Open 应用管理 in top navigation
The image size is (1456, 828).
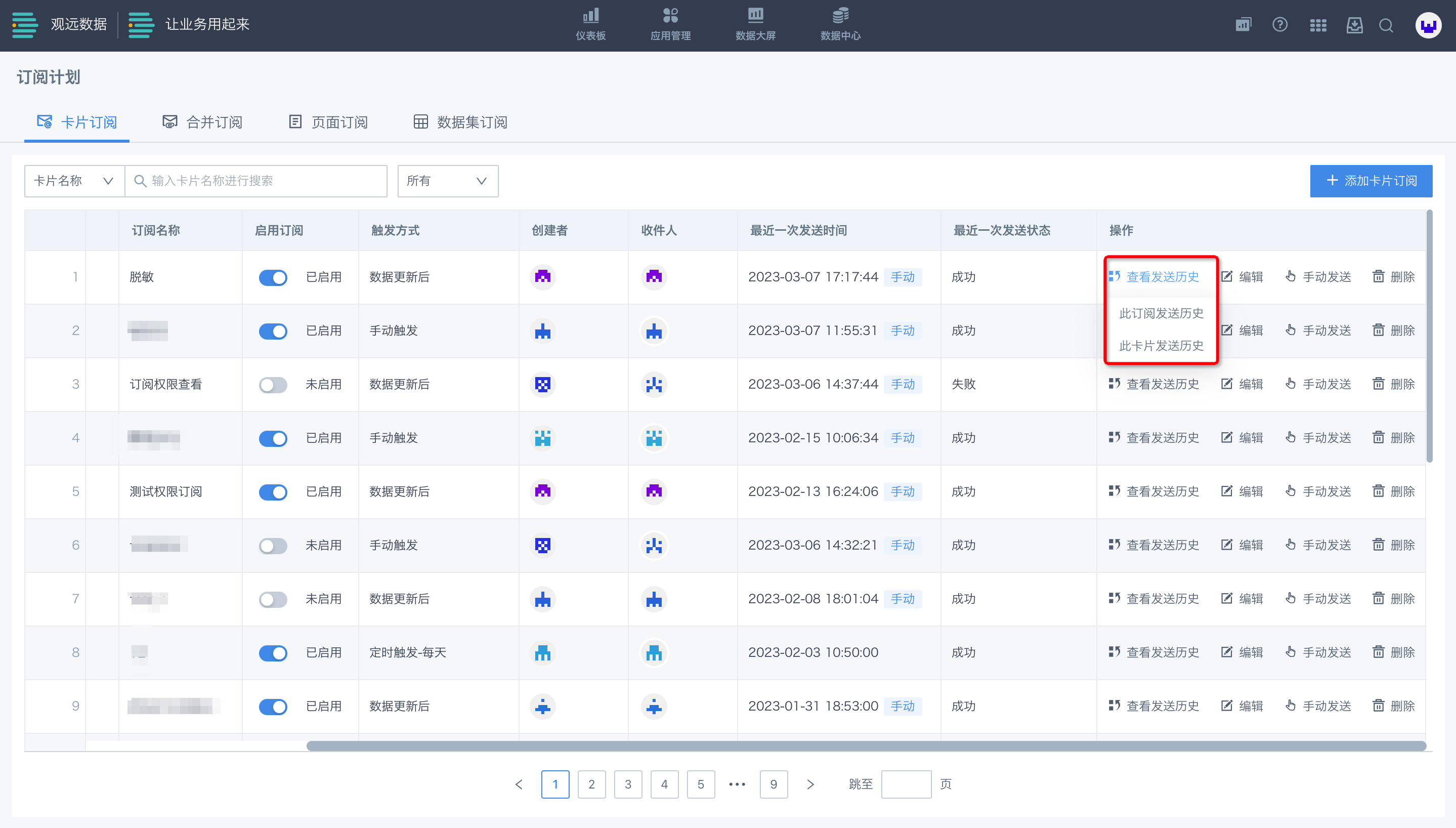coord(671,24)
